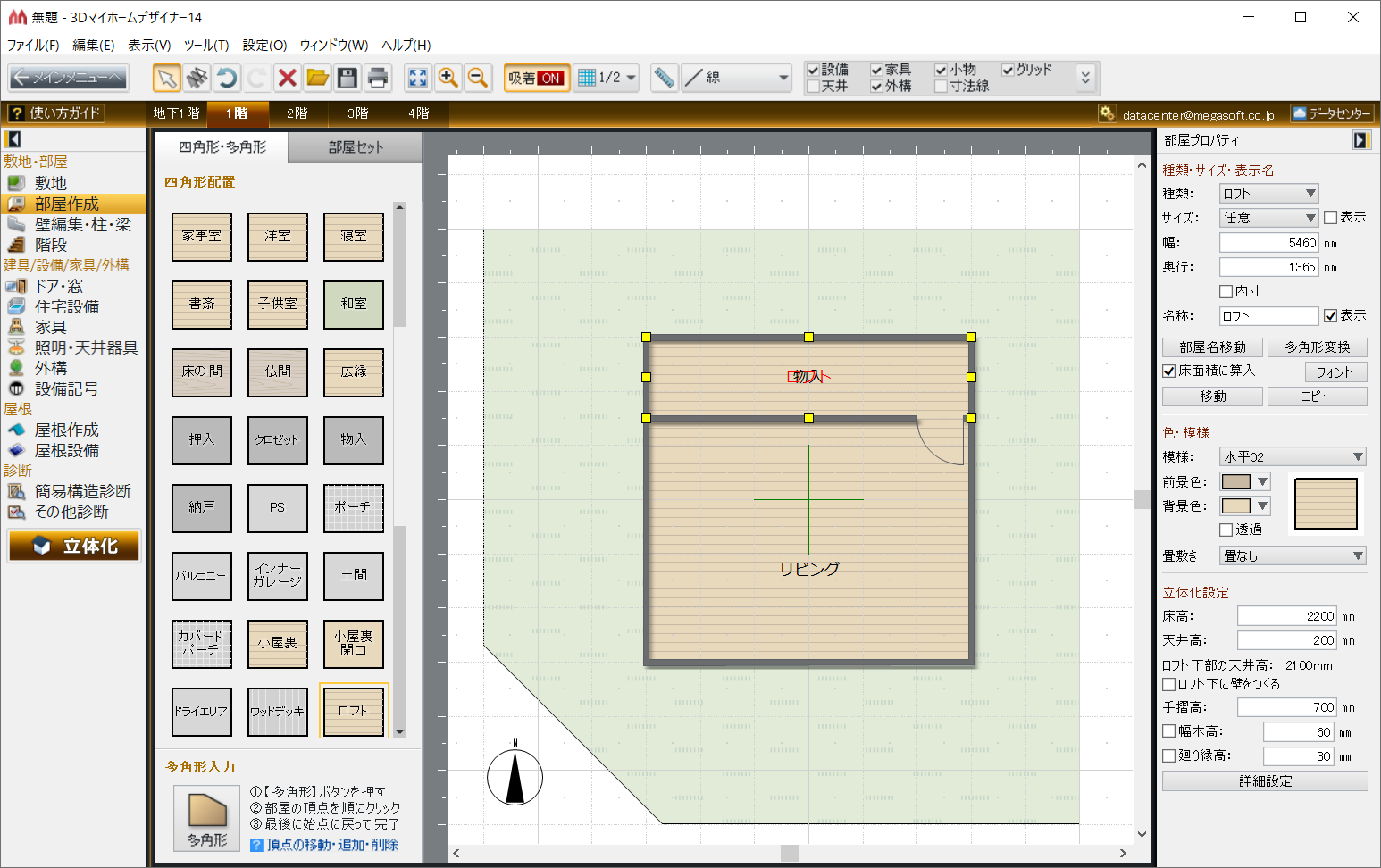Screen dimensions: 1381x868
Task: Select the 和室 room tile
Action: coord(353,305)
